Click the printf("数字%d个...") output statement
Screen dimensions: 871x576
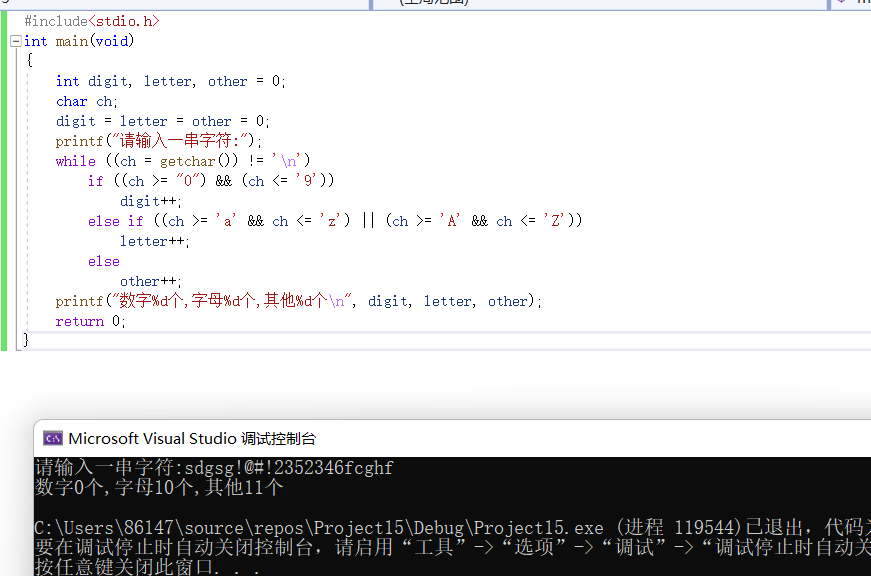click(298, 301)
